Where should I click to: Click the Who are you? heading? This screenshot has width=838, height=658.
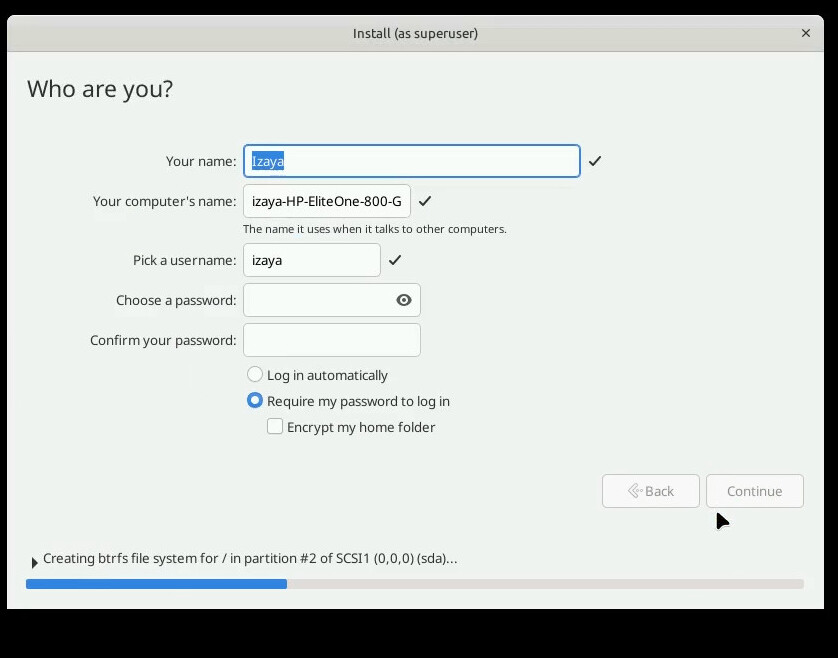pyautogui.click(x=100, y=89)
